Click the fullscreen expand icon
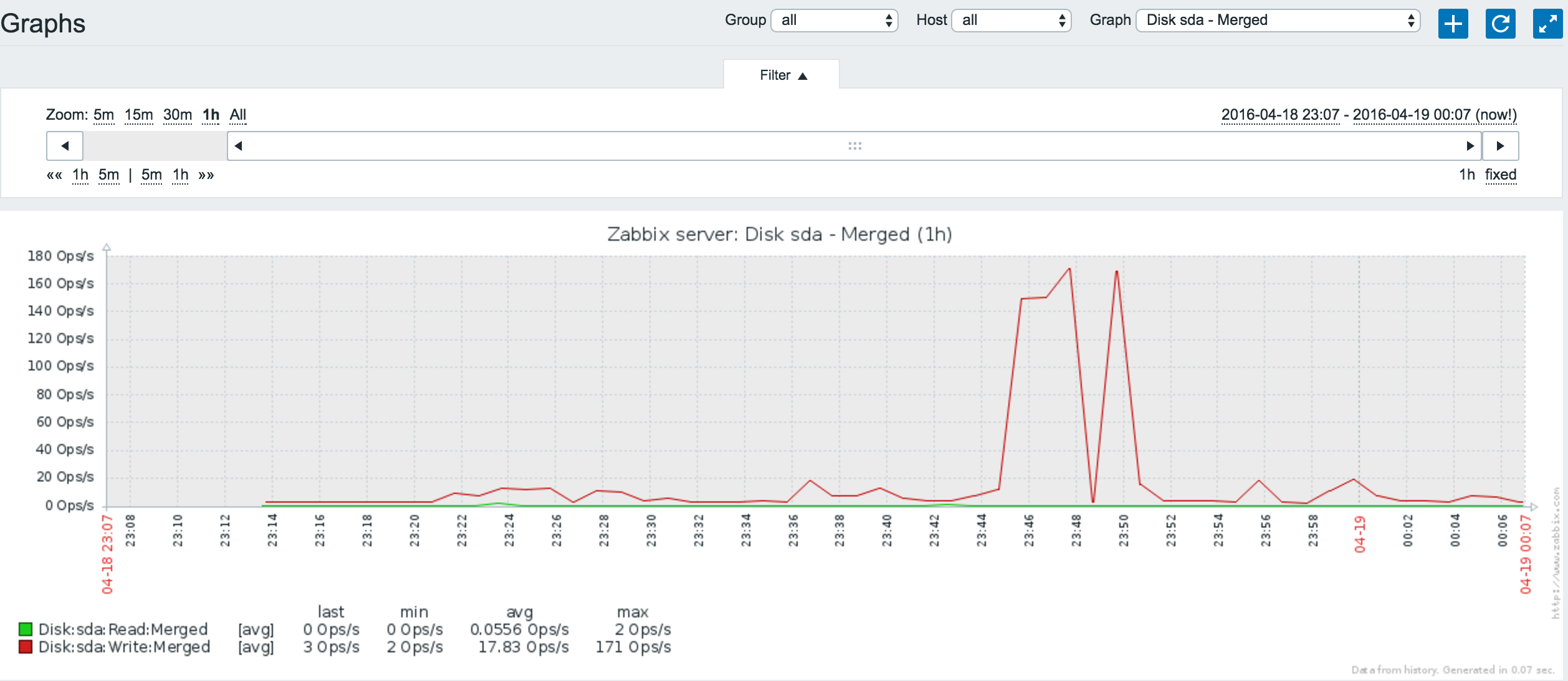 pos(1547,24)
